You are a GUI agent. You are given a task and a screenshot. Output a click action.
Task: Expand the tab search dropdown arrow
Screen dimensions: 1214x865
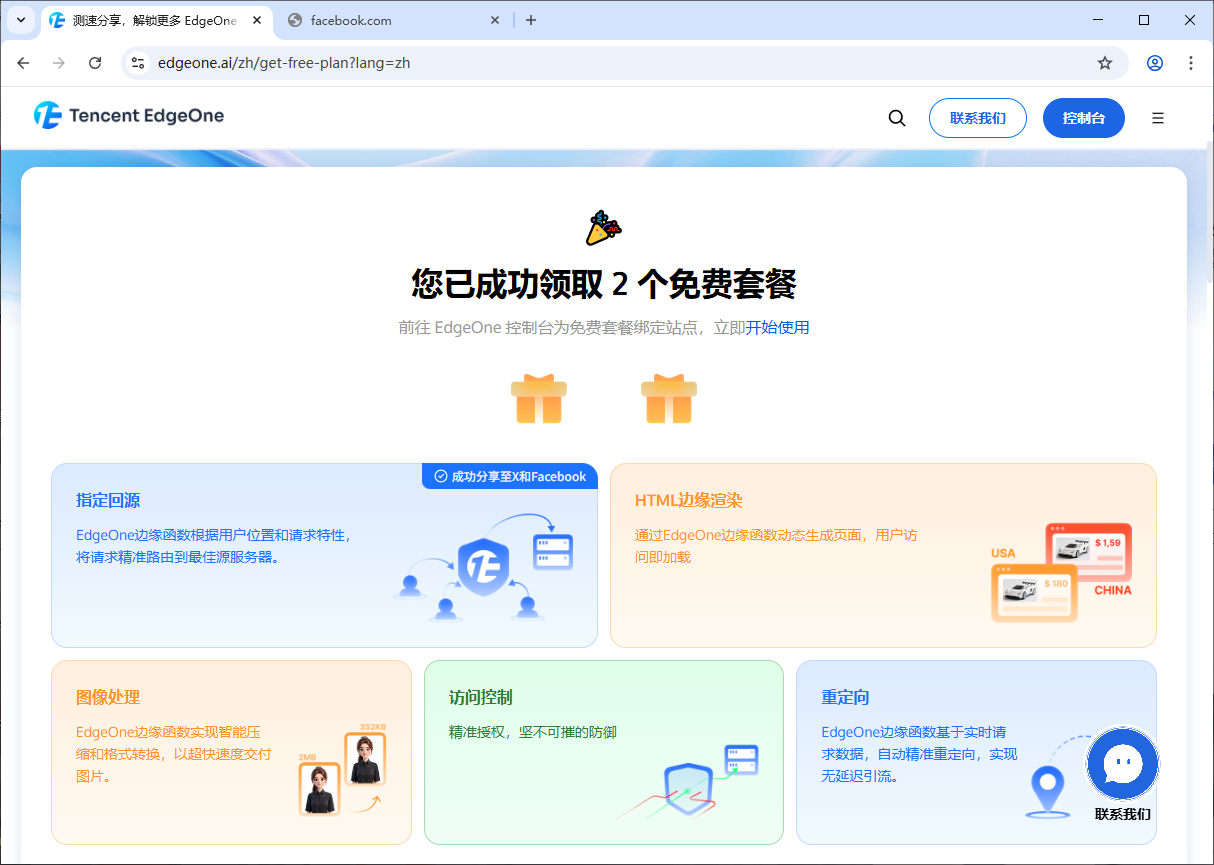pyautogui.click(x=20, y=20)
